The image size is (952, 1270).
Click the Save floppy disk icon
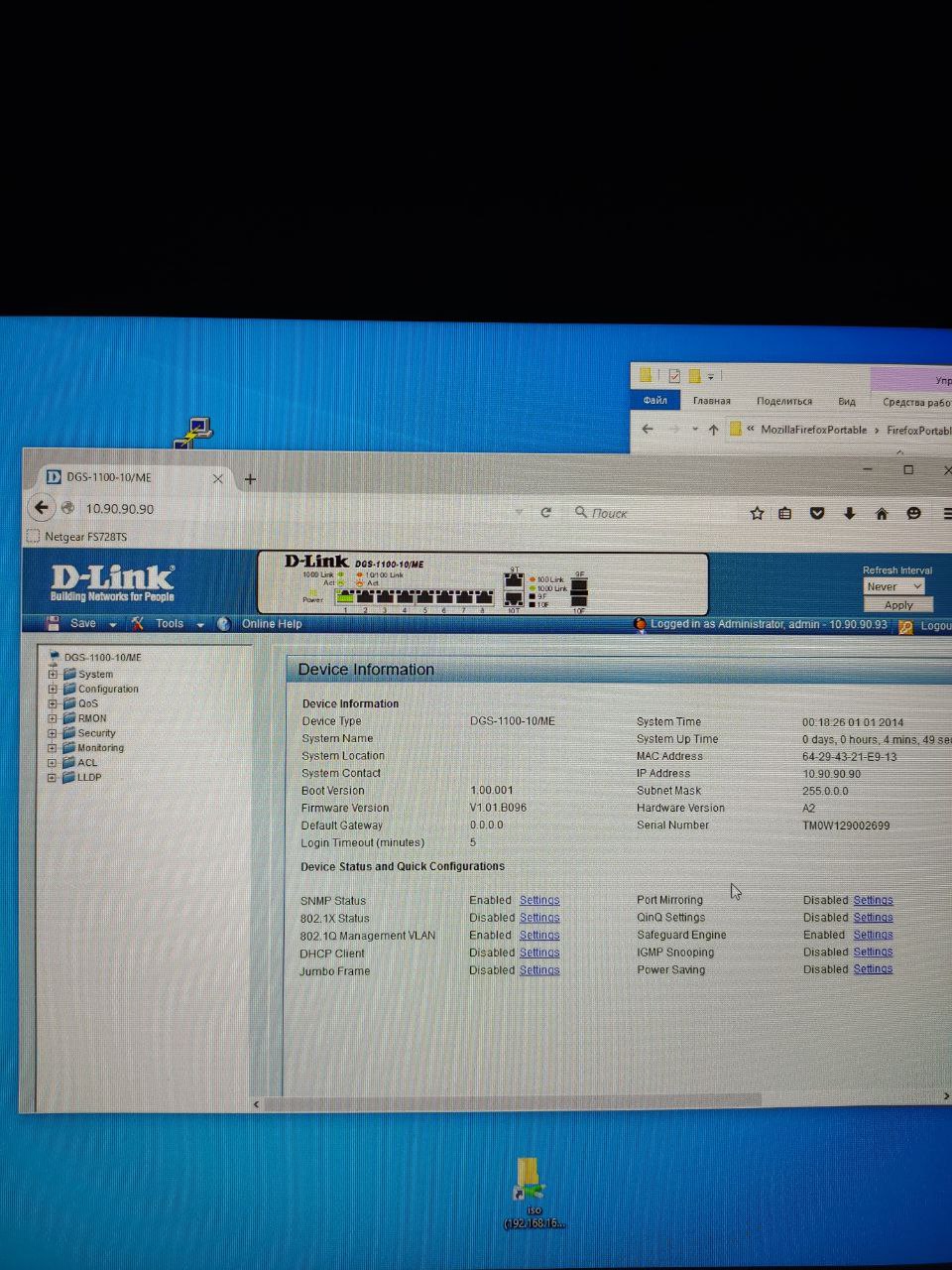[x=54, y=623]
